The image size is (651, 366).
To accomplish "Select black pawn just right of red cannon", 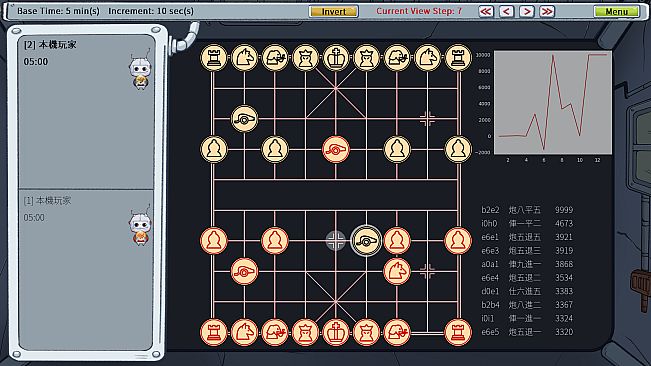I will [x=397, y=149].
